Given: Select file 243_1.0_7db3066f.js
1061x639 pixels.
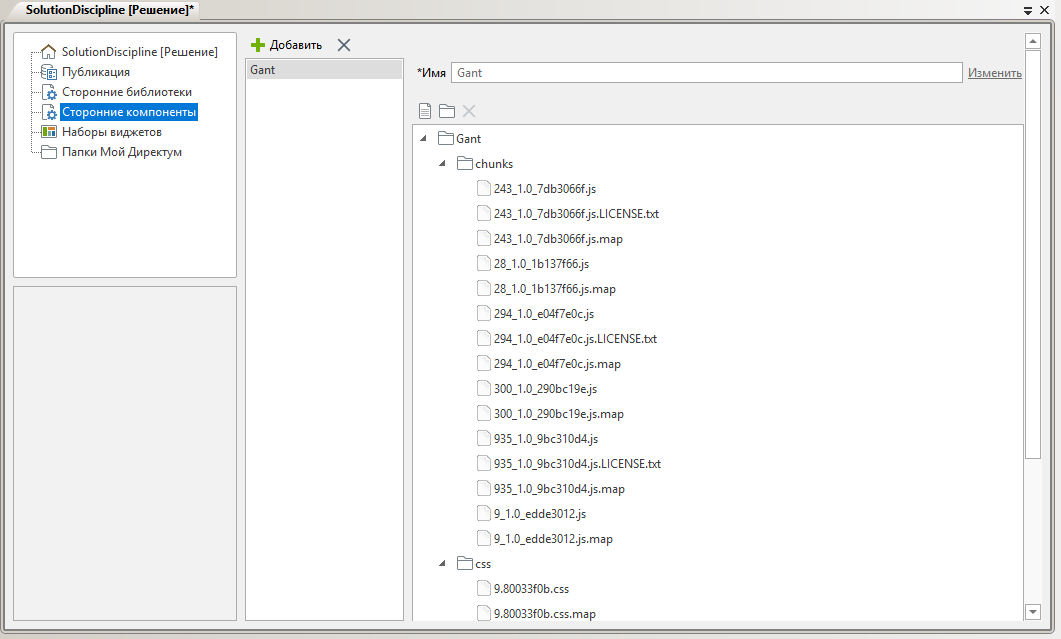Looking at the screenshot, I should point(544,189).
